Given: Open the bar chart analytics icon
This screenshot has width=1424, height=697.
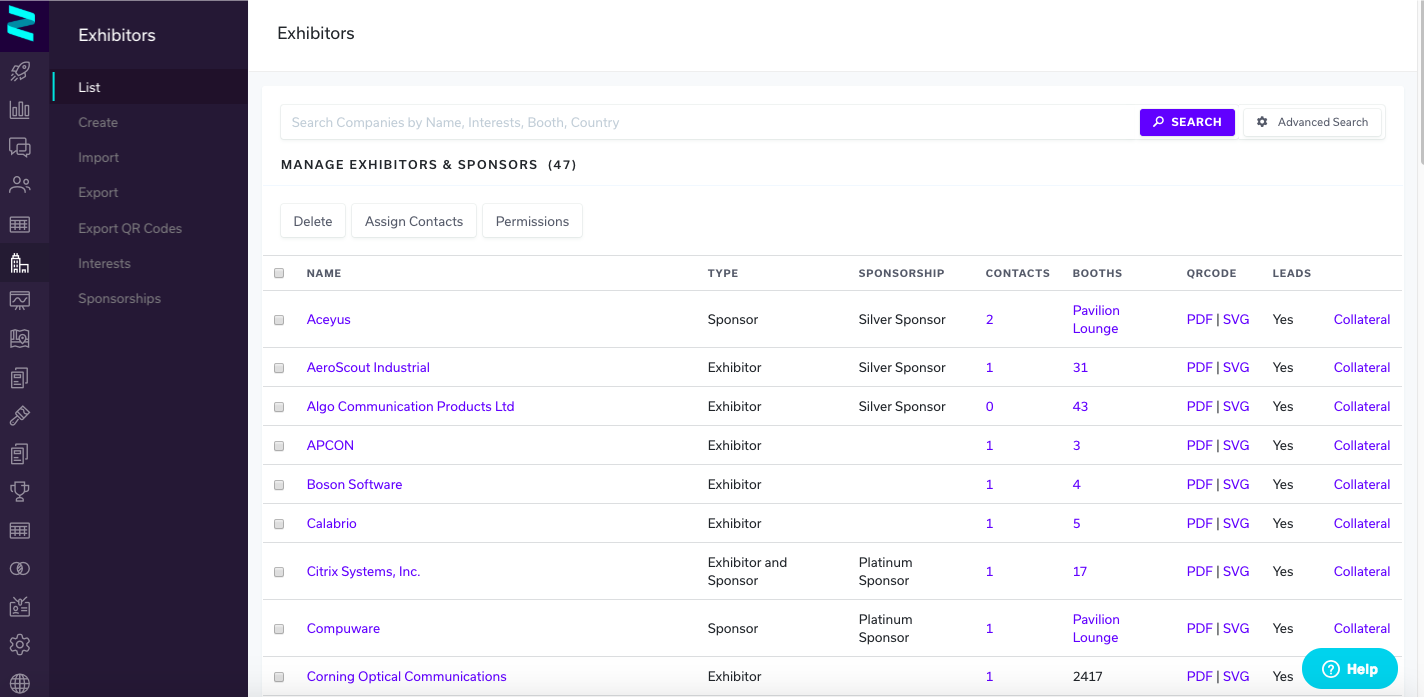Looking at the screenshot, I should point(20,109).
